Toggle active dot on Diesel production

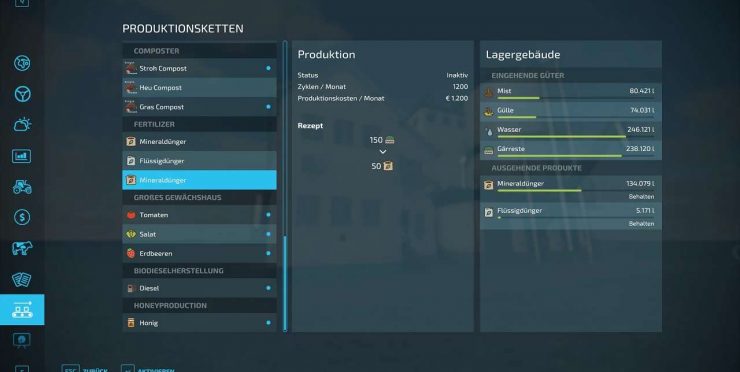pyautogui.click(x=269, y=288)
